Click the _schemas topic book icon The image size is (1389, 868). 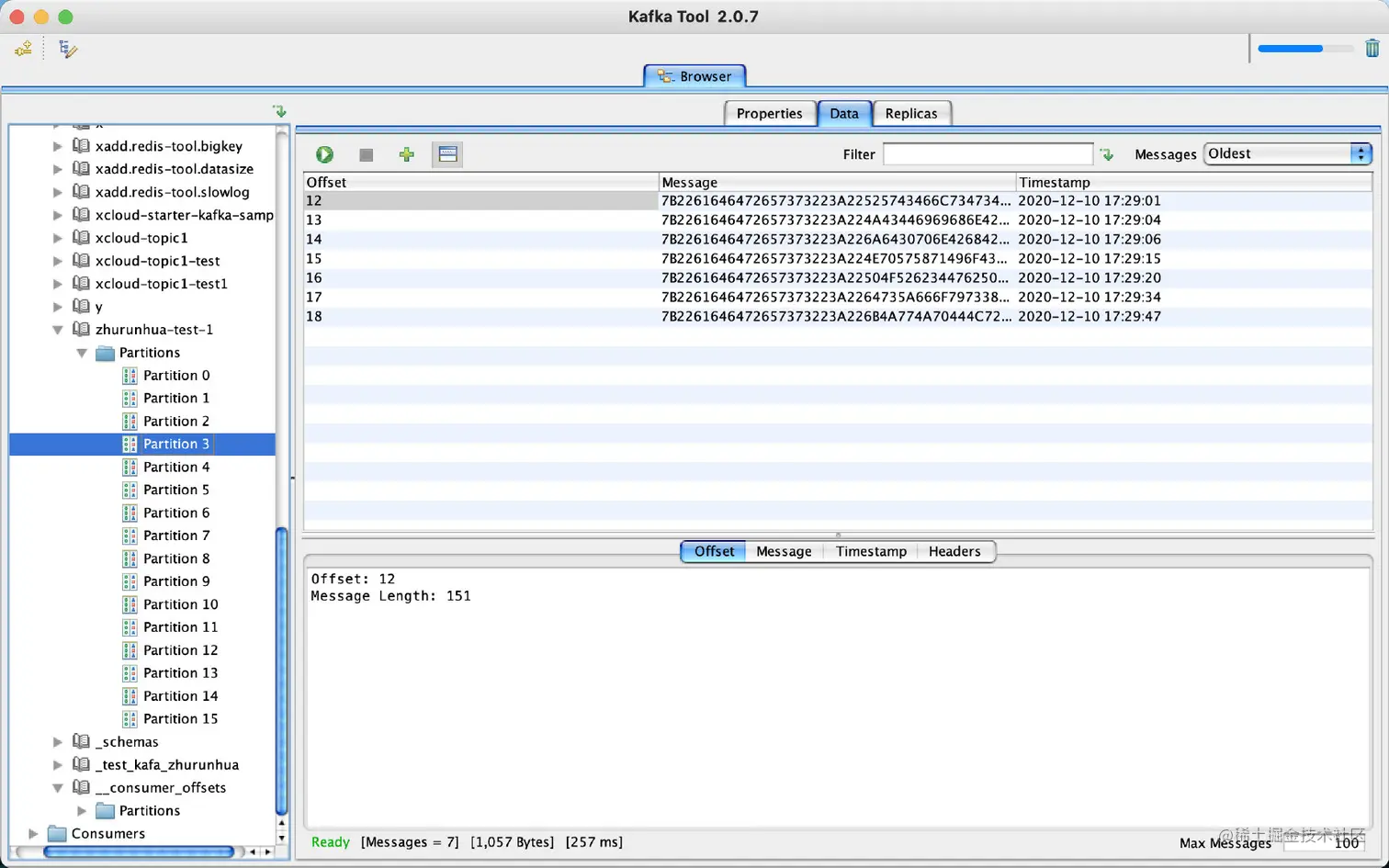tap(81, 741)
